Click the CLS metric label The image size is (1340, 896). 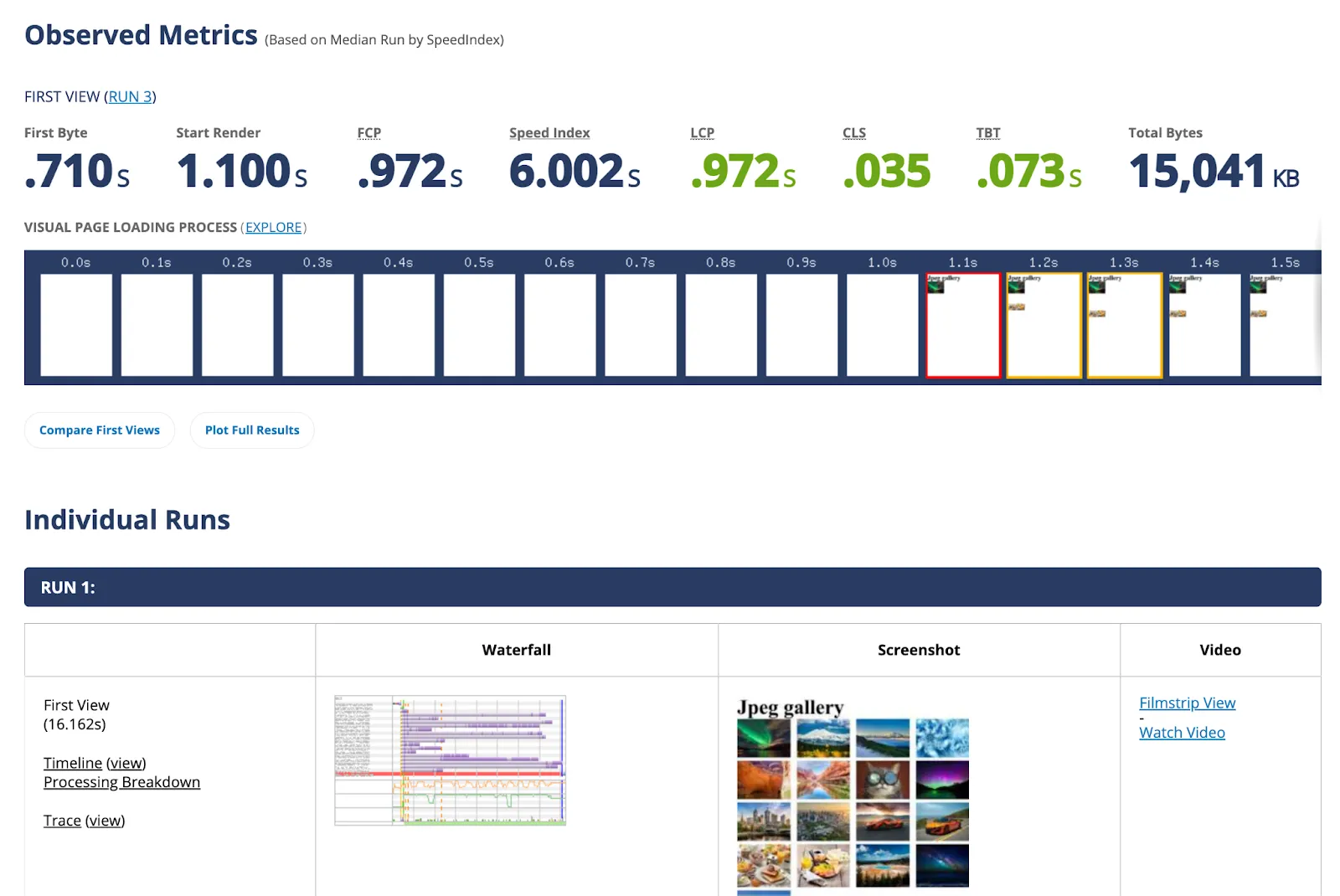click(x=854, y=133)
